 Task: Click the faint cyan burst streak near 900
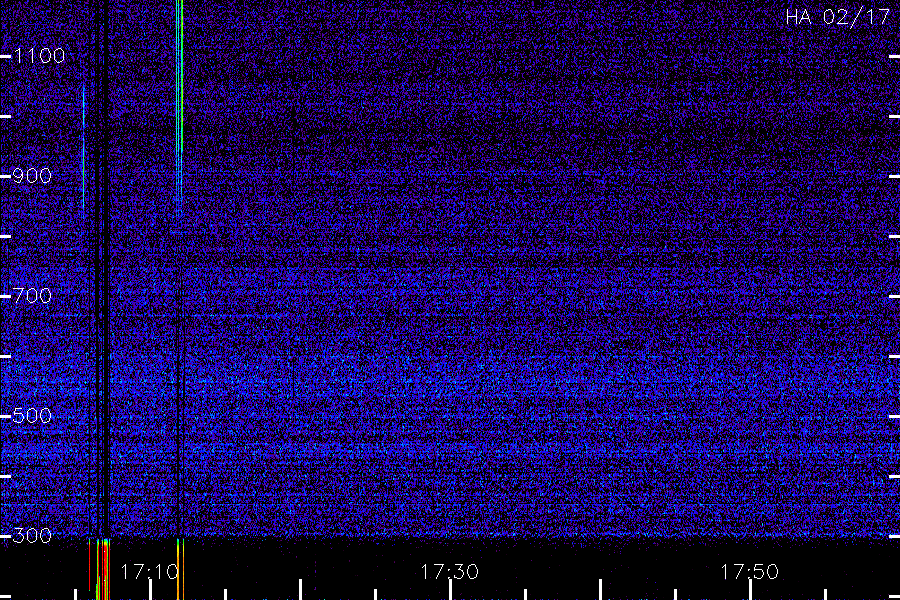(84, 150)
